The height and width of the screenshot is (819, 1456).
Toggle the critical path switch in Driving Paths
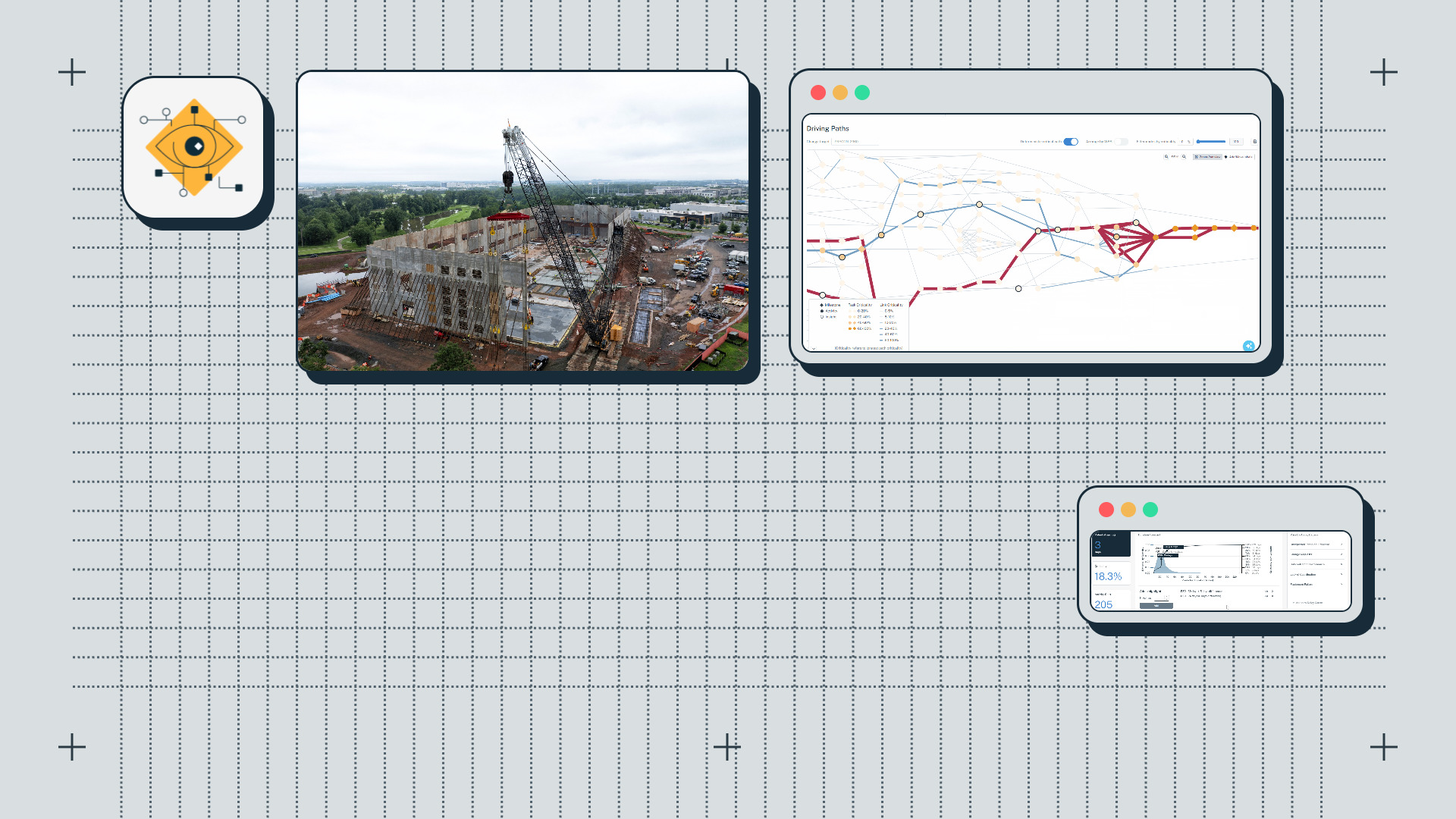(x=1071, y=142)
